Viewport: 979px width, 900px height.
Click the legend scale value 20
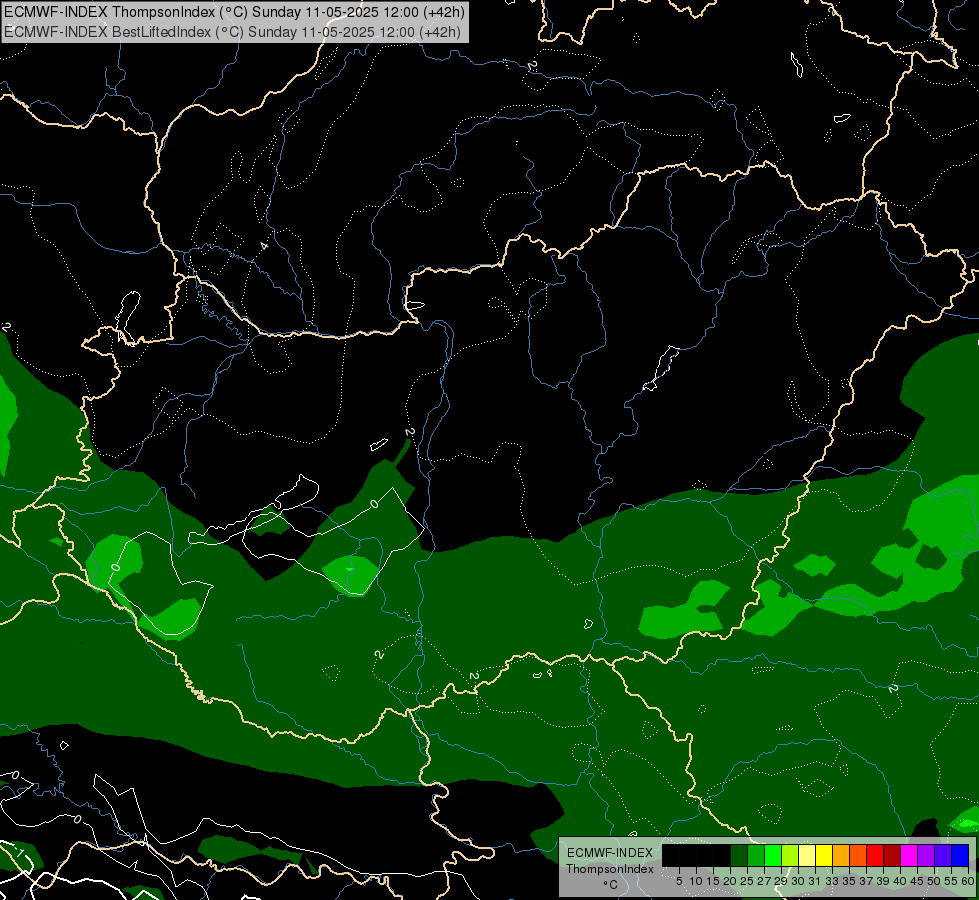click(x=730, y=881)
